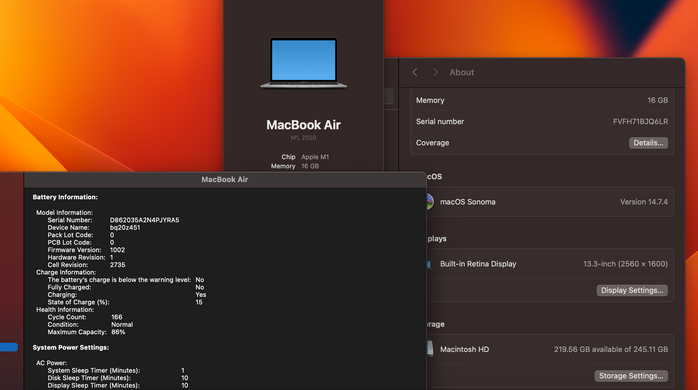
Task: Click Fully Charged No value
Action: tap(200, 287)
